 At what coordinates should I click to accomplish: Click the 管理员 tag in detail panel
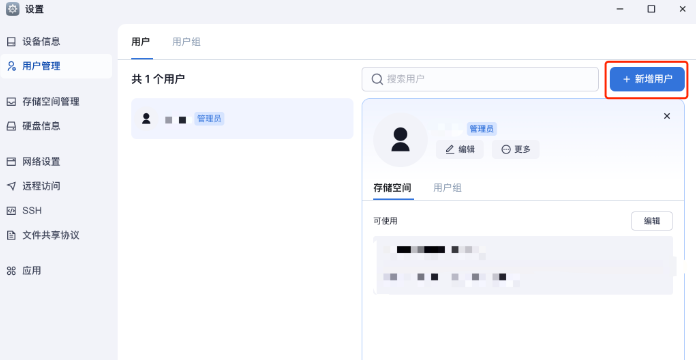[482, 129]
